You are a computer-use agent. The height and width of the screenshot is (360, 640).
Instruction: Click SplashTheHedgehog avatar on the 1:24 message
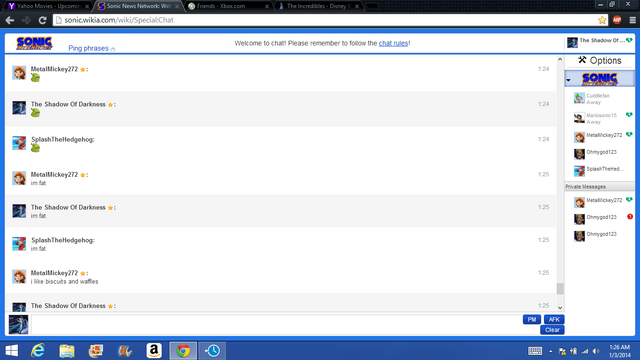(x=19, y=143)
